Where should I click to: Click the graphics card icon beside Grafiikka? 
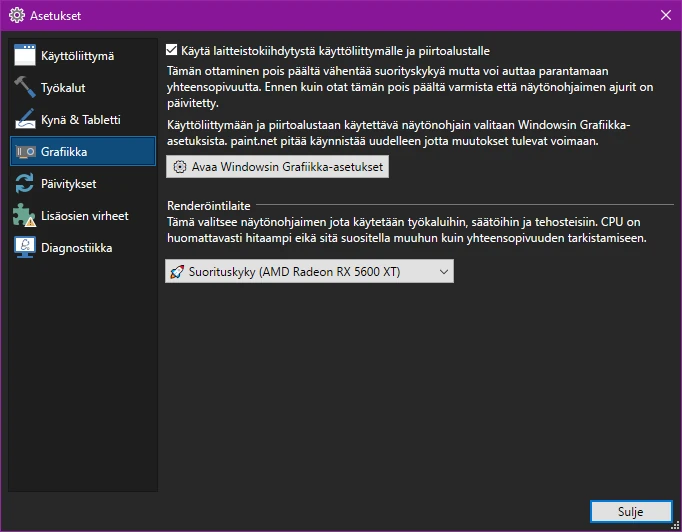tap(25, 152)
